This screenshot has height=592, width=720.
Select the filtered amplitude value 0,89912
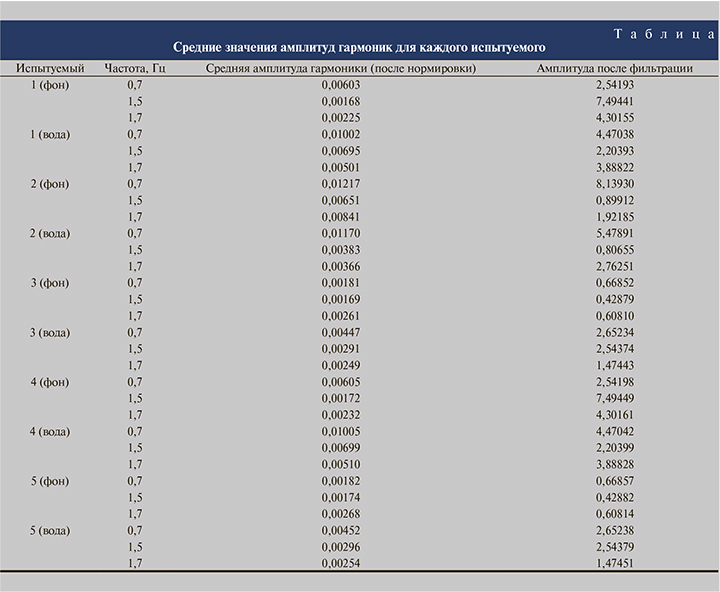(615, 200)
